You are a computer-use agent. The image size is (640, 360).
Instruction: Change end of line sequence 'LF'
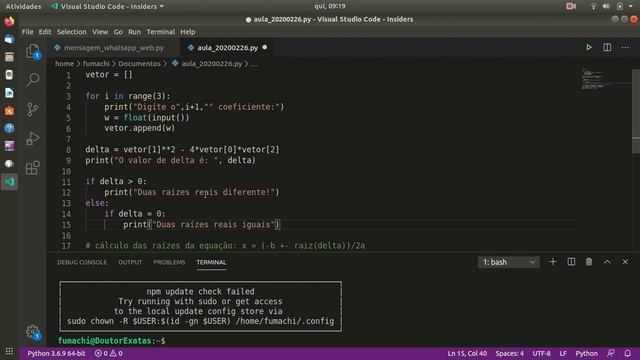[x=563, y=353]
